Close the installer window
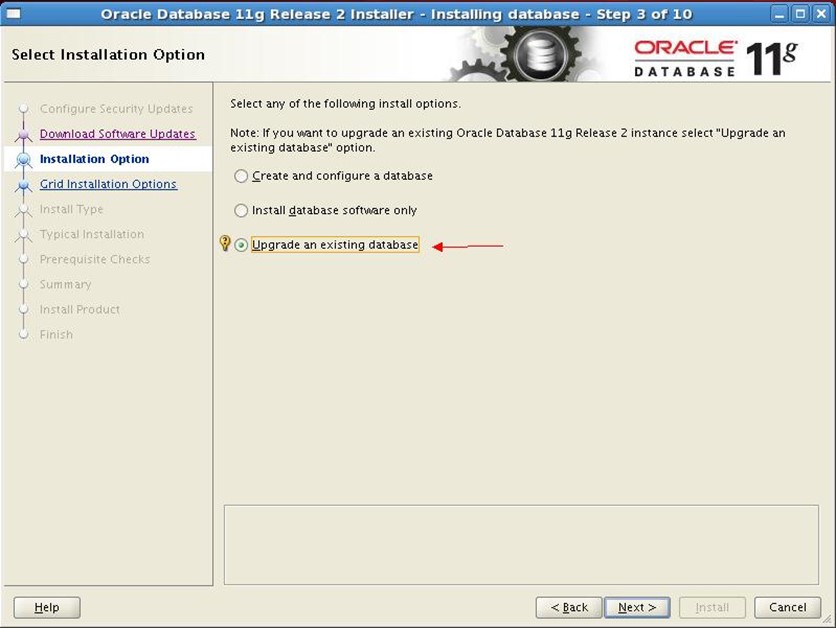This screenshot has width=836, height=628. click(822, 14)
